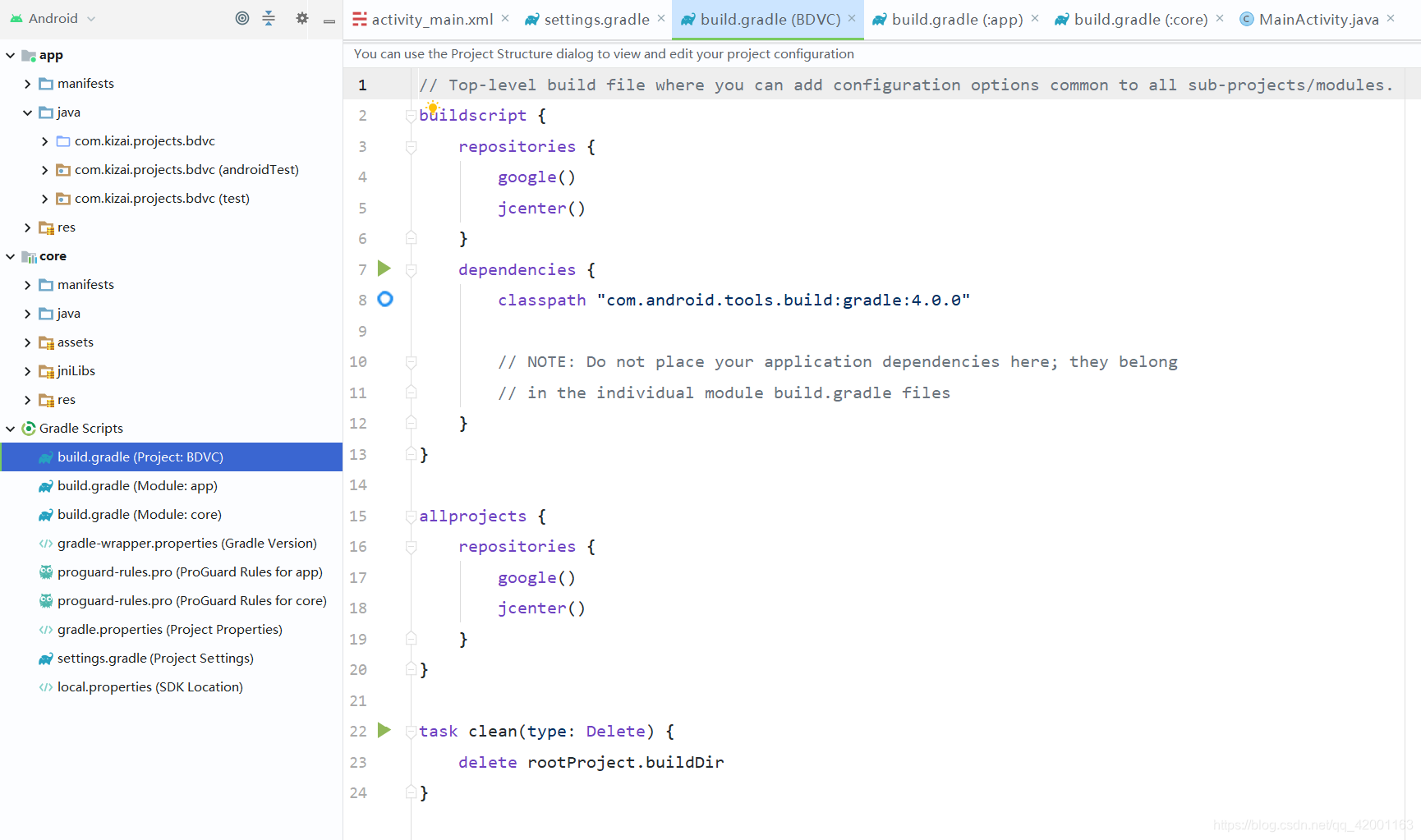The height and width of the screenshot is (840, 1421).
Task: Select the core manifests folder
Action: pos(171,285)
